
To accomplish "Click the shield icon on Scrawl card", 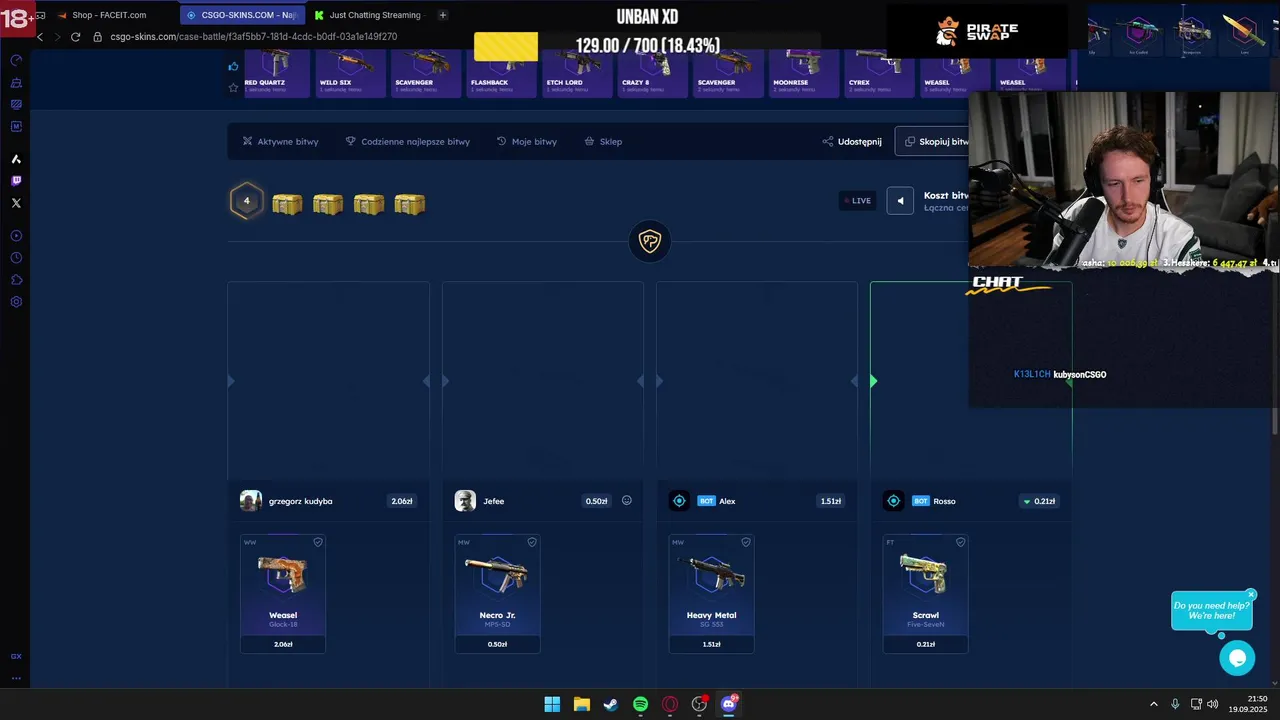I will [x=960, y=542].
